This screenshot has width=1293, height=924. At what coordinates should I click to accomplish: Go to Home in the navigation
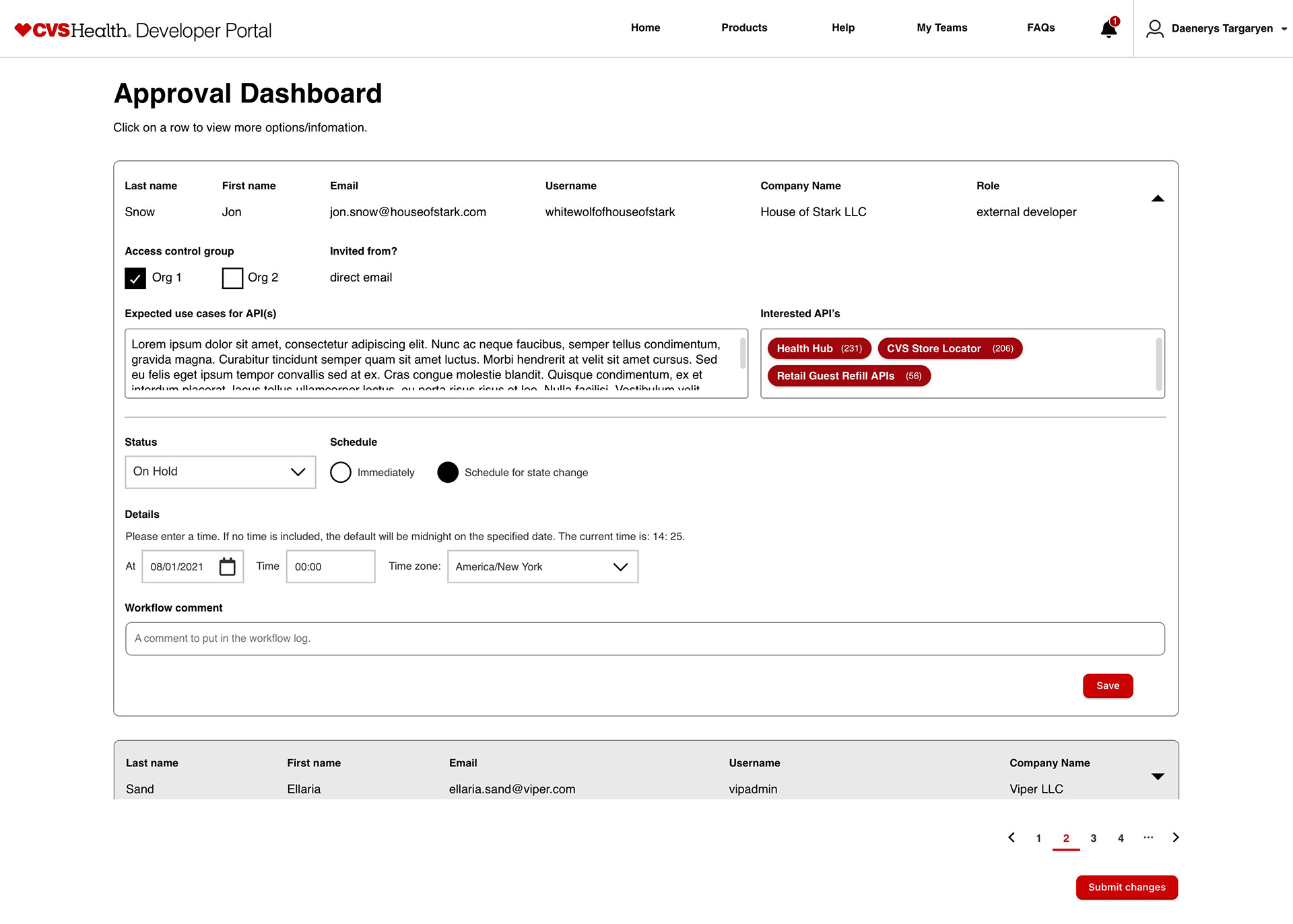coord(645,28)
